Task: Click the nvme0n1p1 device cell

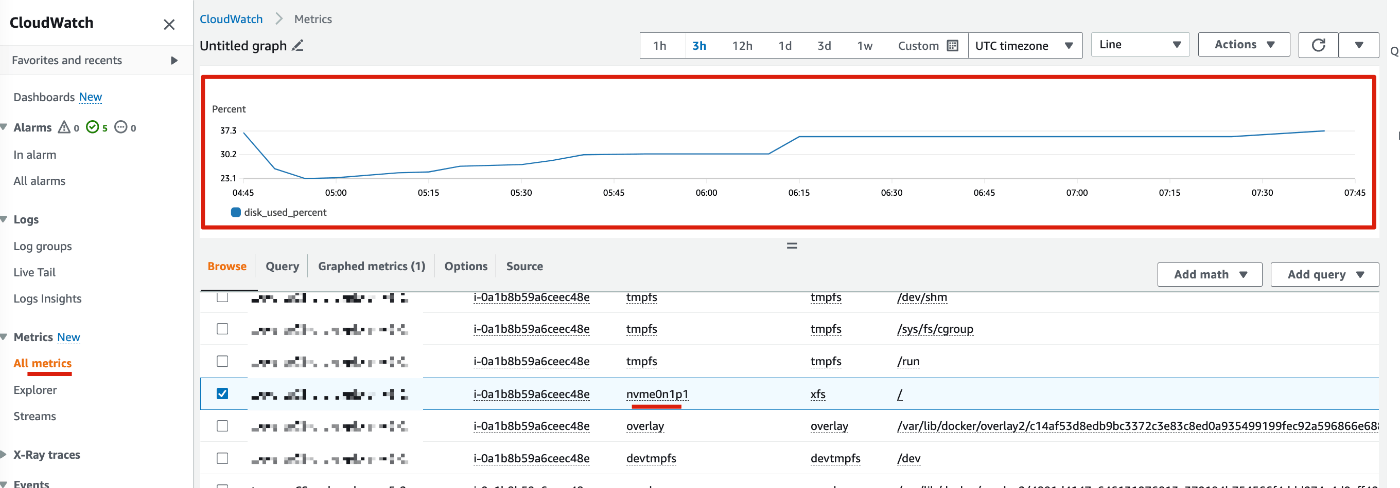Action: point(657,394)
